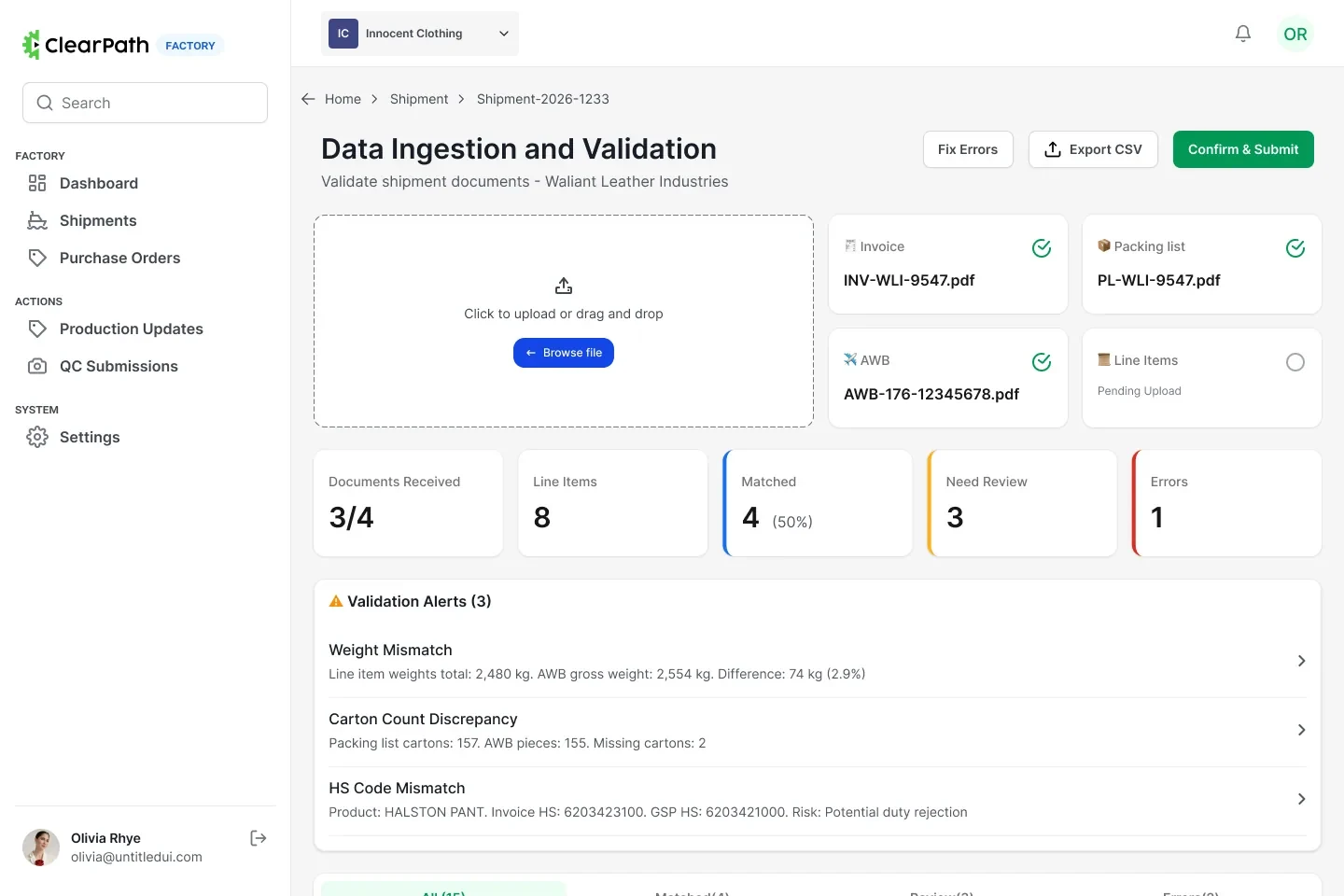Go back using the breadcrumb arrow

308,99
